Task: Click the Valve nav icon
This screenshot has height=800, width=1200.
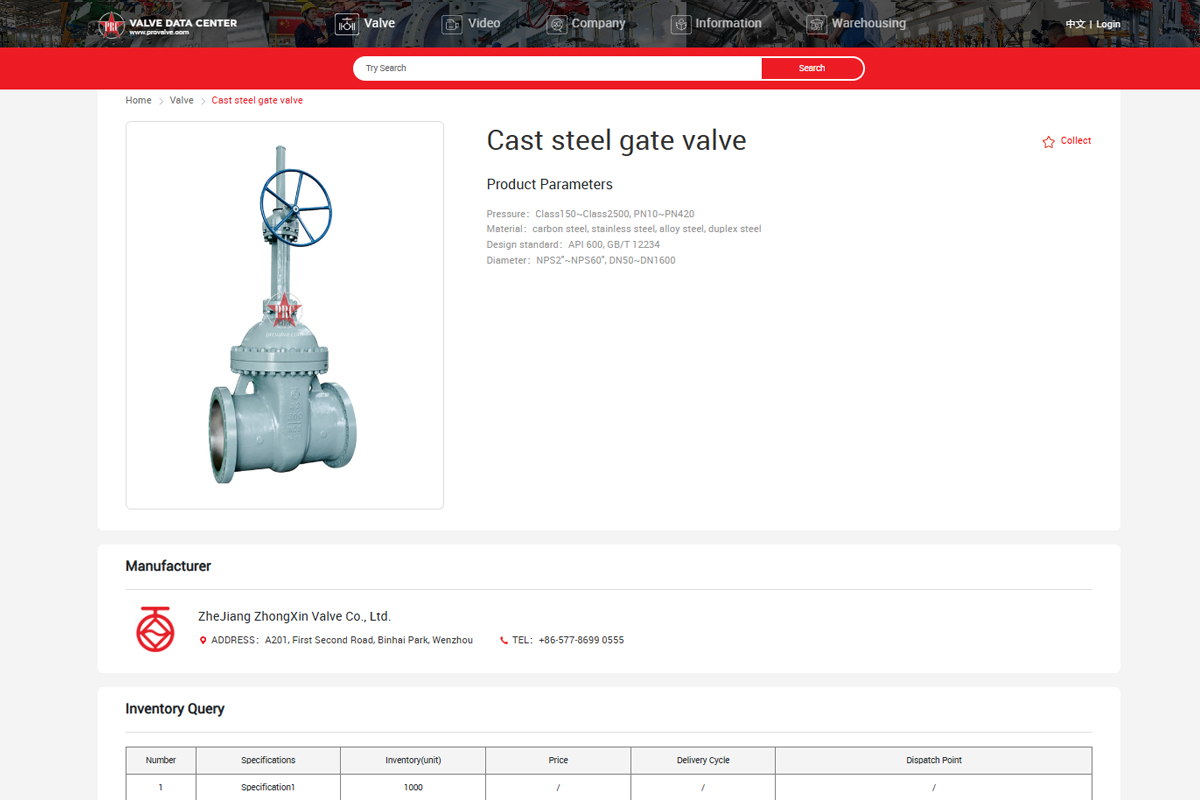Action: click(347, 25)
